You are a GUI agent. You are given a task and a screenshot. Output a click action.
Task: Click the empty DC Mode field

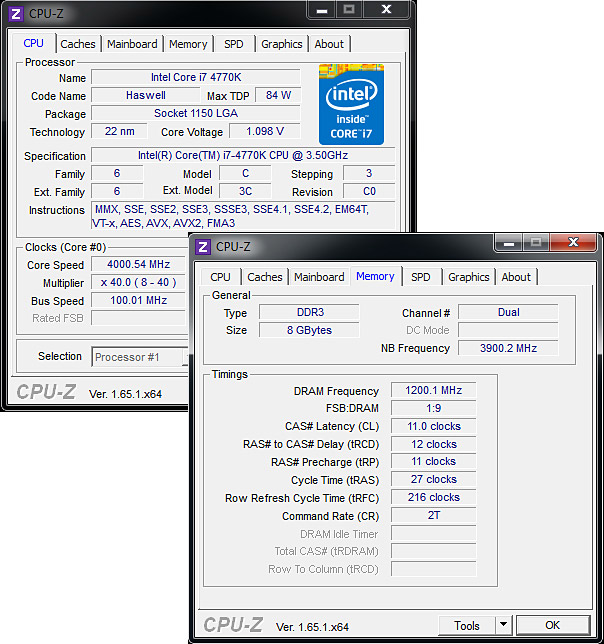pos(508,330)
